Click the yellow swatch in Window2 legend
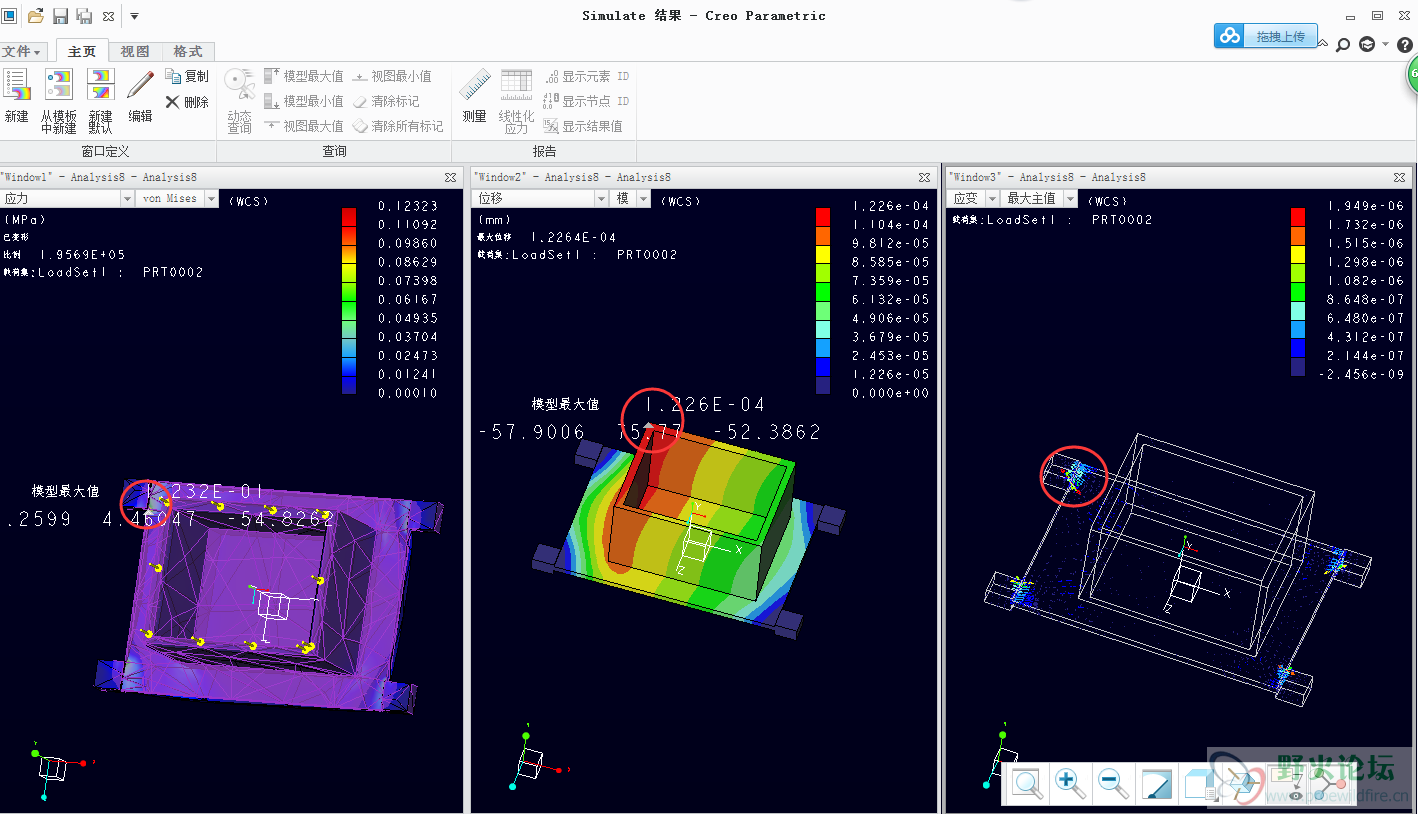1418x814 pixels. (822, 254)
